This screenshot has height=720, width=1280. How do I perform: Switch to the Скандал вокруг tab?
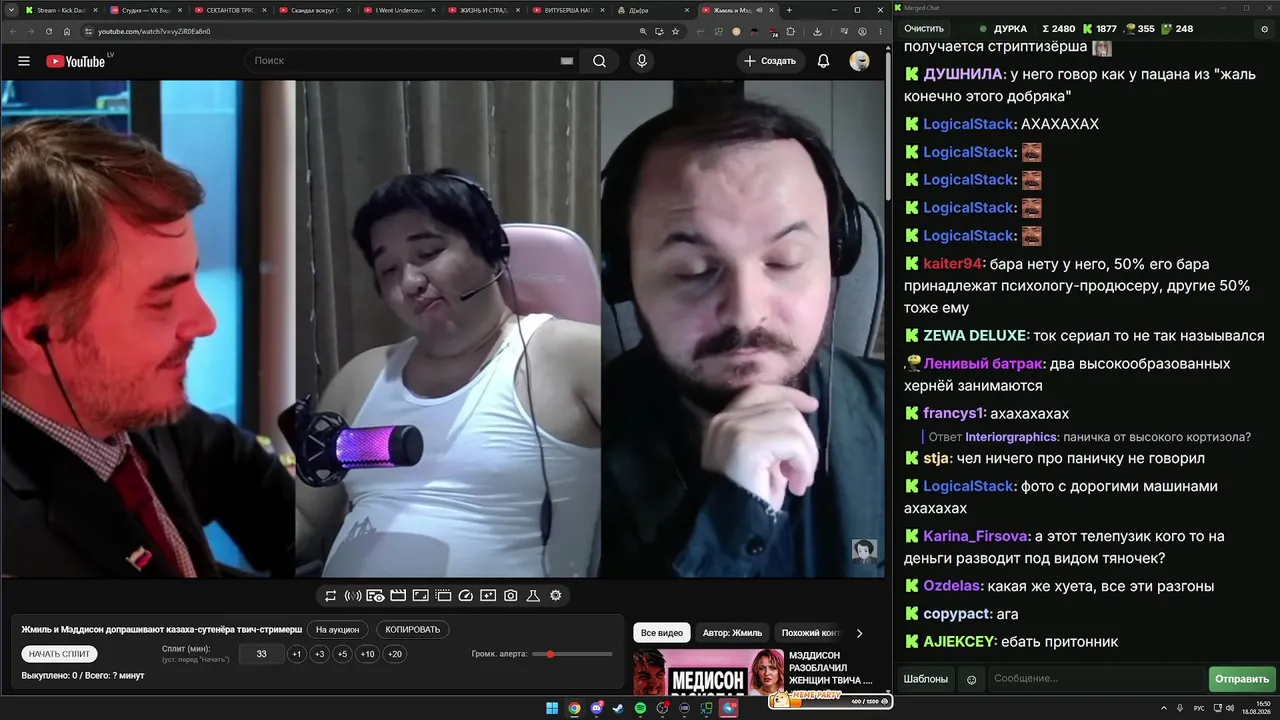314,10
